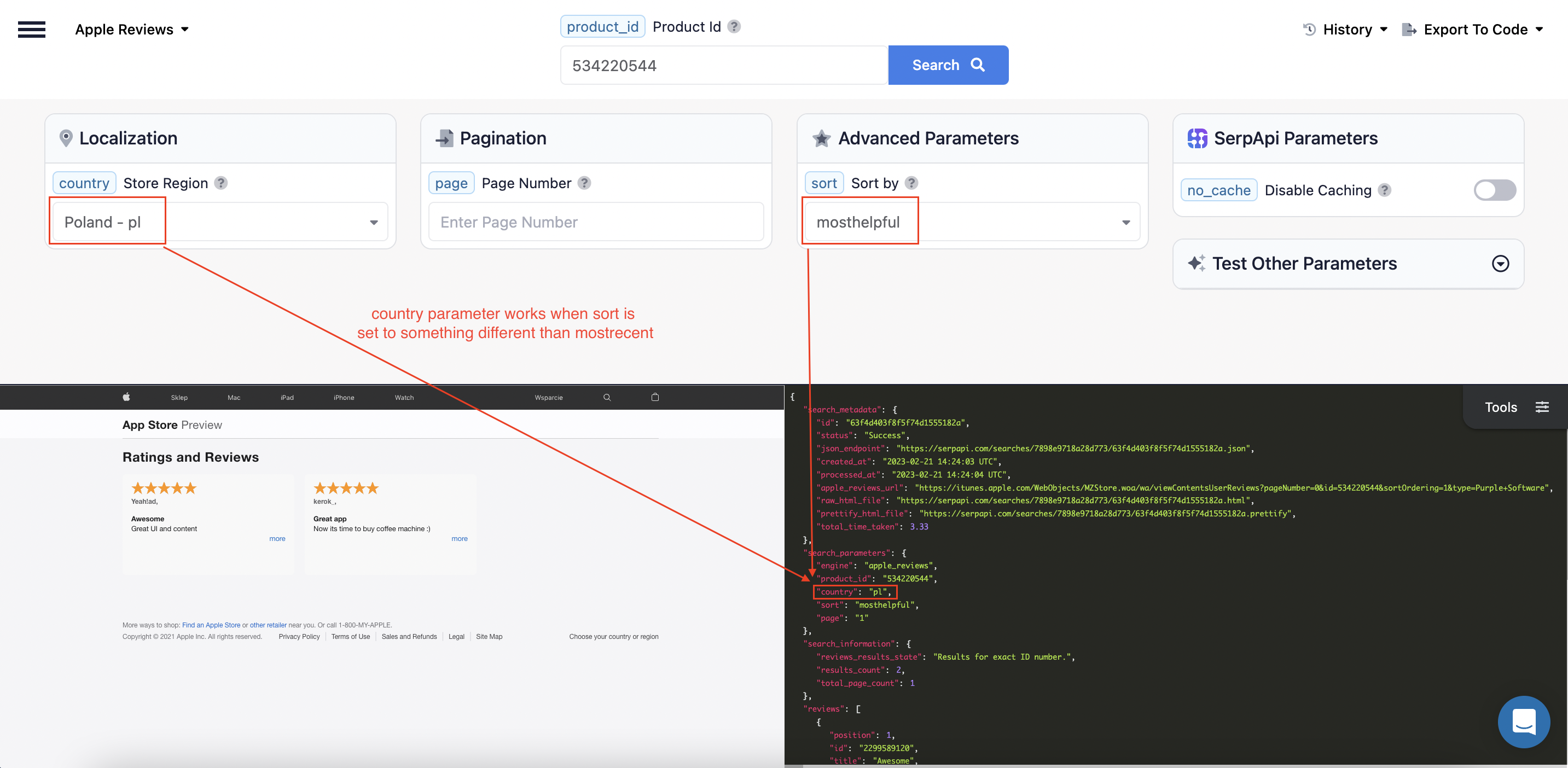
Task: Click more on the Great app review
Action: [460, 539]
